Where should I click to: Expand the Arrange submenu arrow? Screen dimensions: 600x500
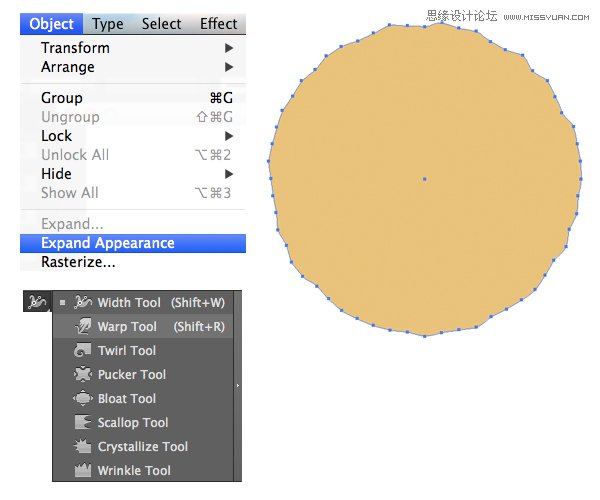(x=229, y=67)
